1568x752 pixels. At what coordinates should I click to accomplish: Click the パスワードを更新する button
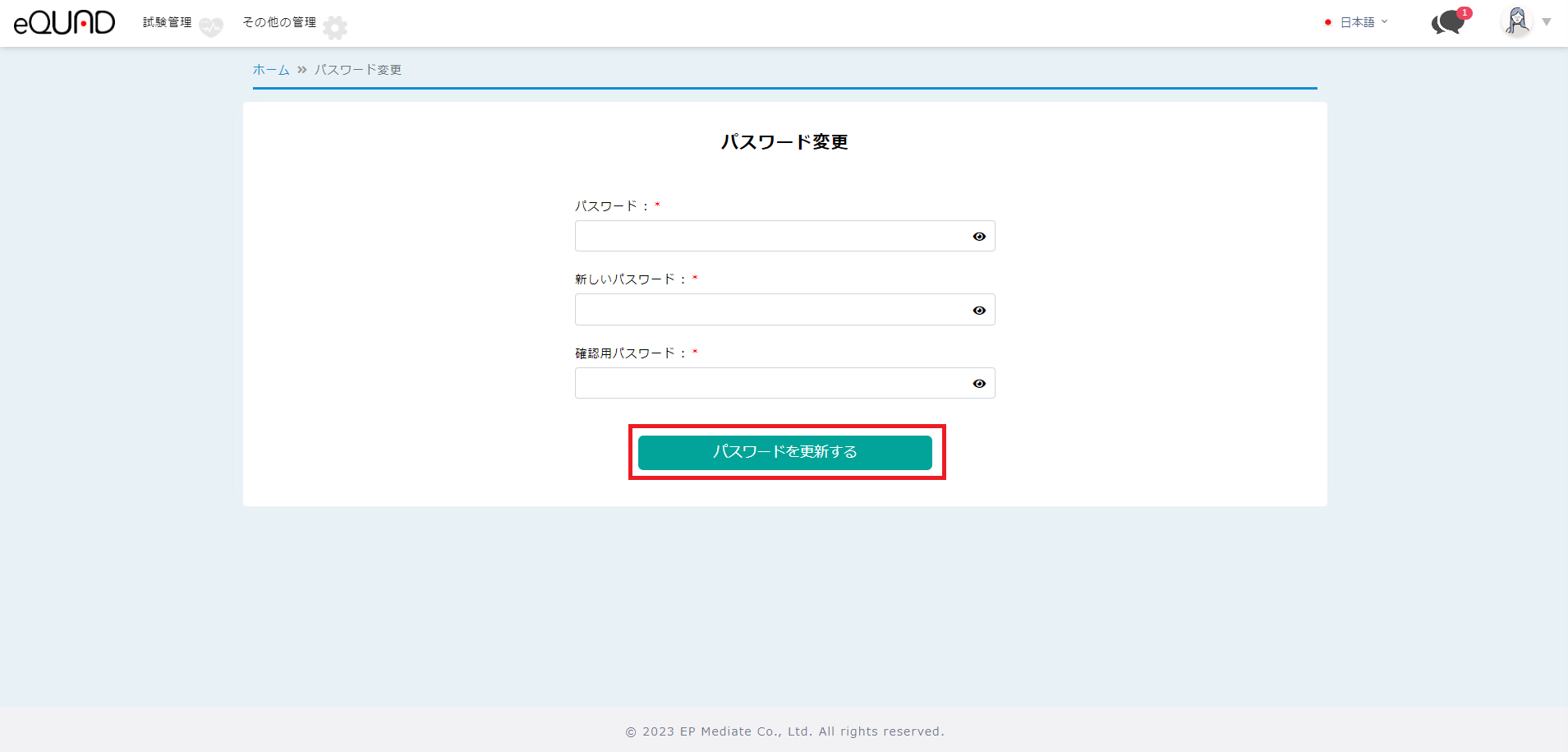pyautogui.click(x=784, y=452)
